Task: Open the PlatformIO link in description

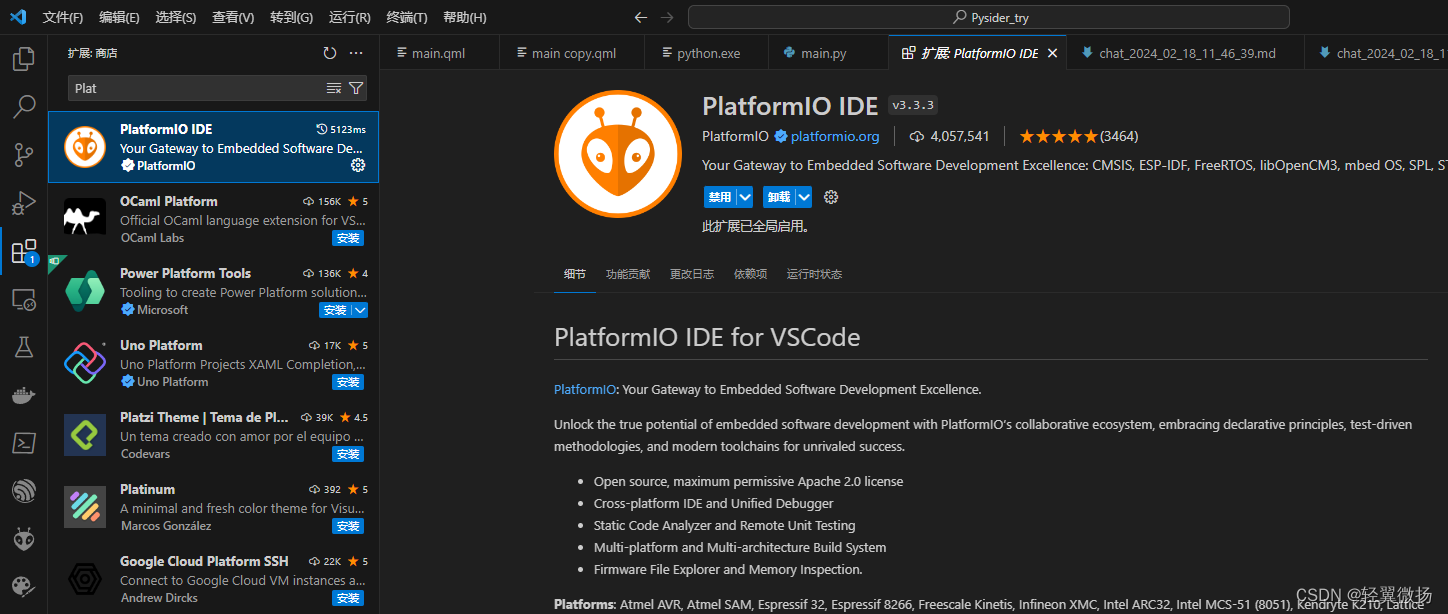Action: click(x=584, y=389)
